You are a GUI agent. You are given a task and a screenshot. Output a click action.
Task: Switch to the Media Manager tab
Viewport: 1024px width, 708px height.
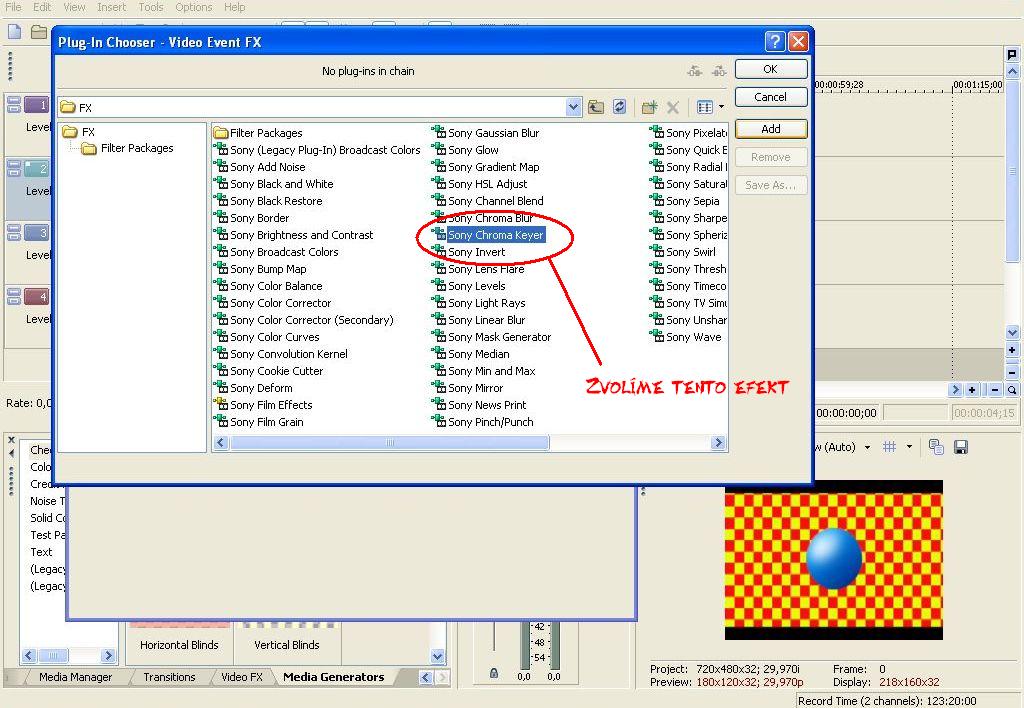[75, 677]
